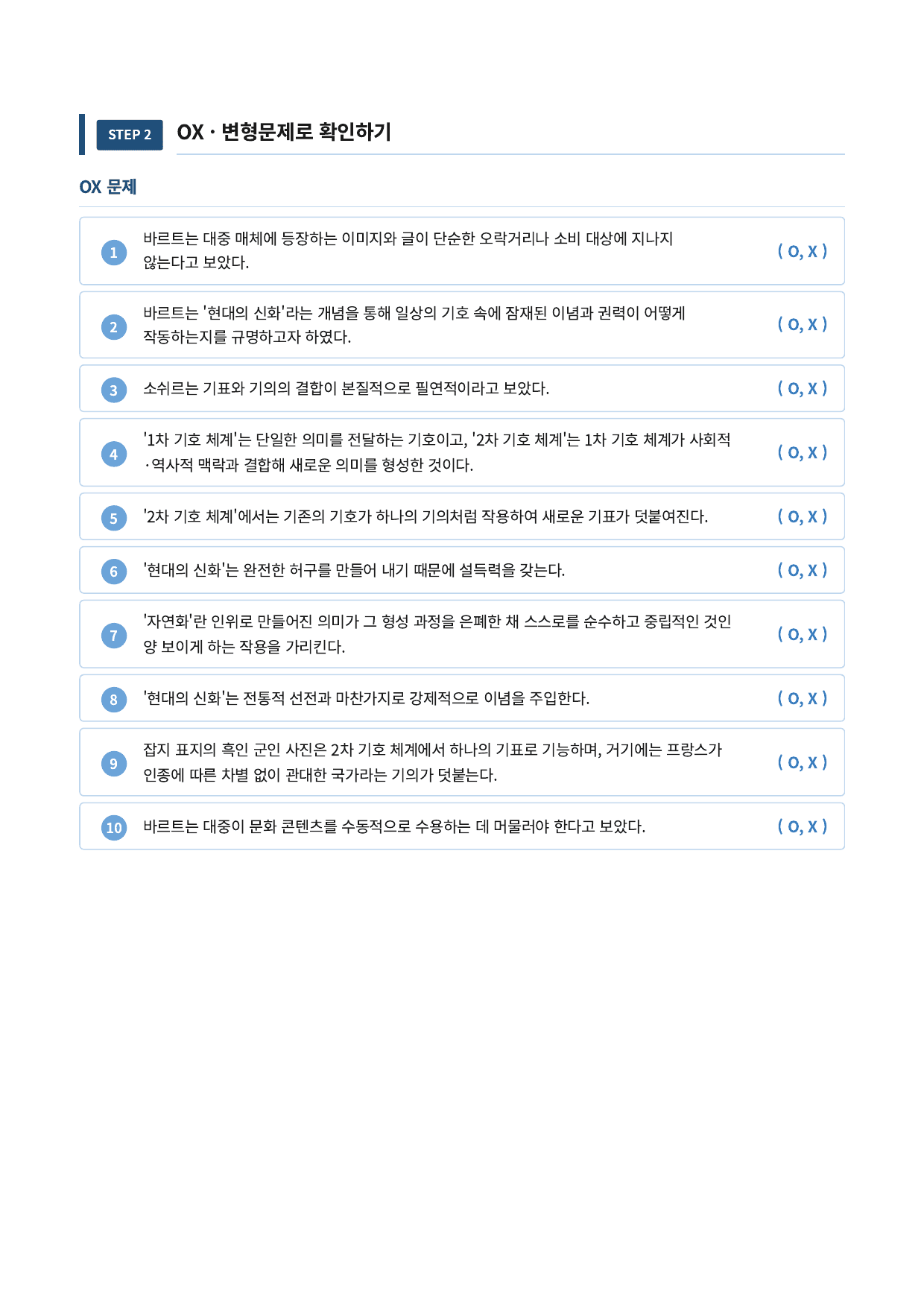Click the circled number 10 badge
The width and height of the screenshot is (924, 1307).
[114, 828]
